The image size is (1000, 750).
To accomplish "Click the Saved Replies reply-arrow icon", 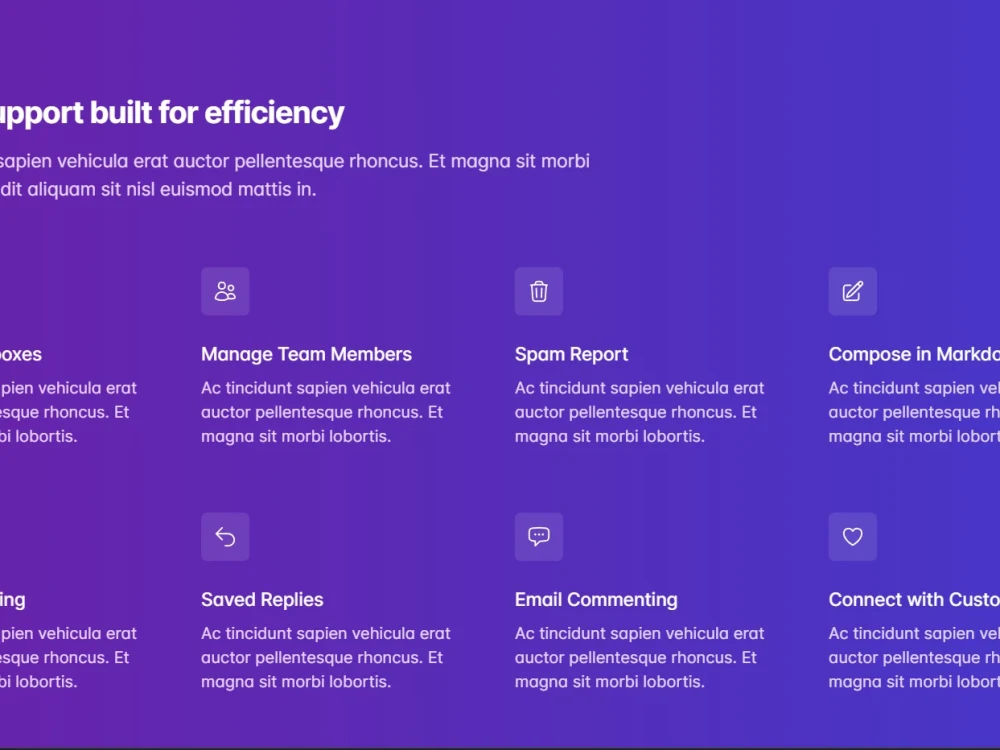I will point(225,537).
